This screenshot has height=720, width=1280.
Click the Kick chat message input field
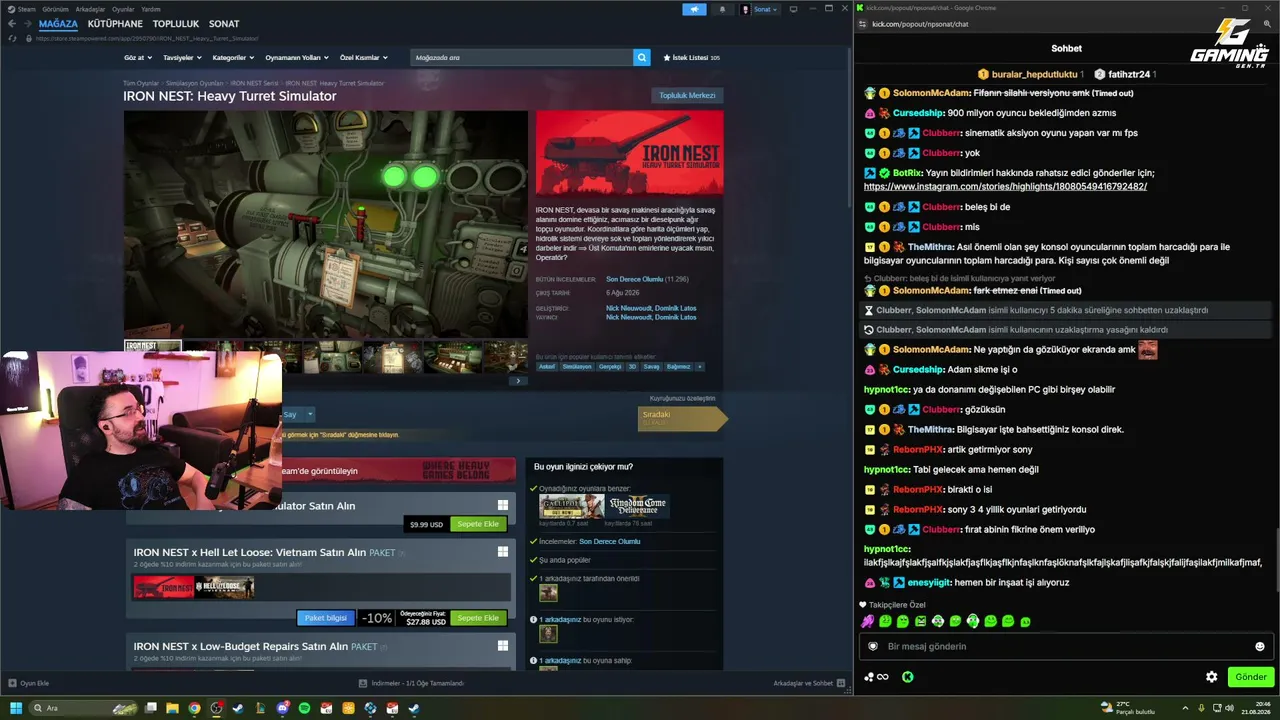[1066, 646]
